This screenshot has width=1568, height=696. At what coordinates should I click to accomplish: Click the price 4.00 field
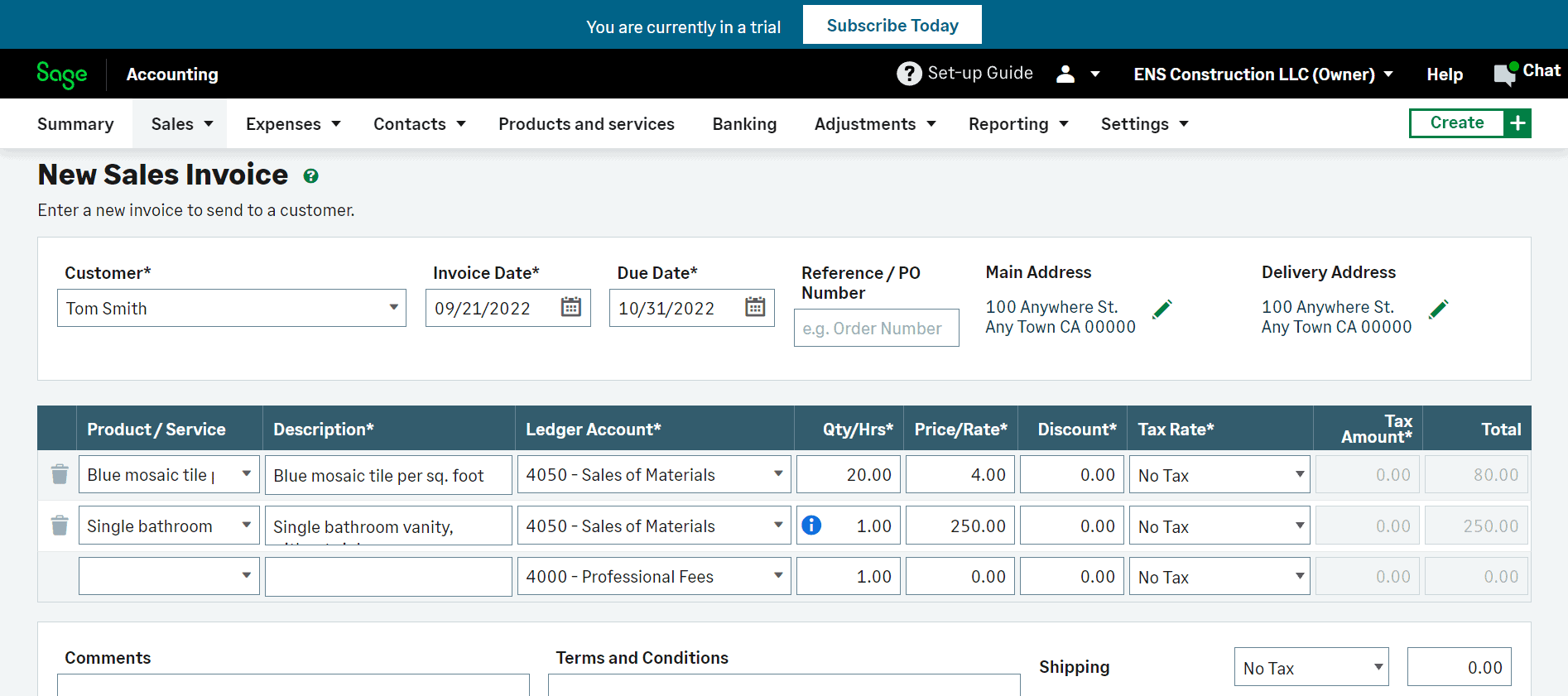960,475
